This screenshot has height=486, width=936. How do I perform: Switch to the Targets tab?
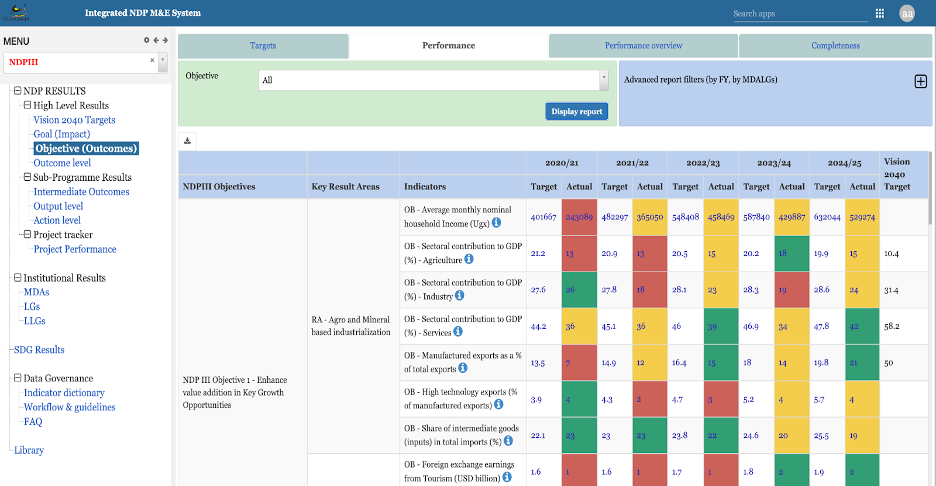(x=263, y=46)
